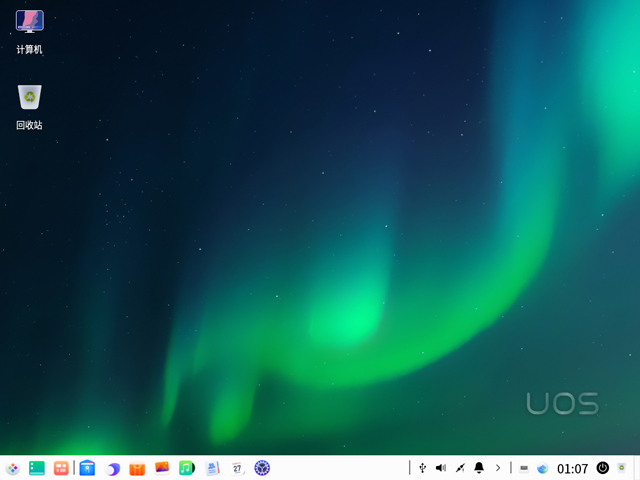
Task: Click the USB device tray icon
Action: click(x=423, y=468)
